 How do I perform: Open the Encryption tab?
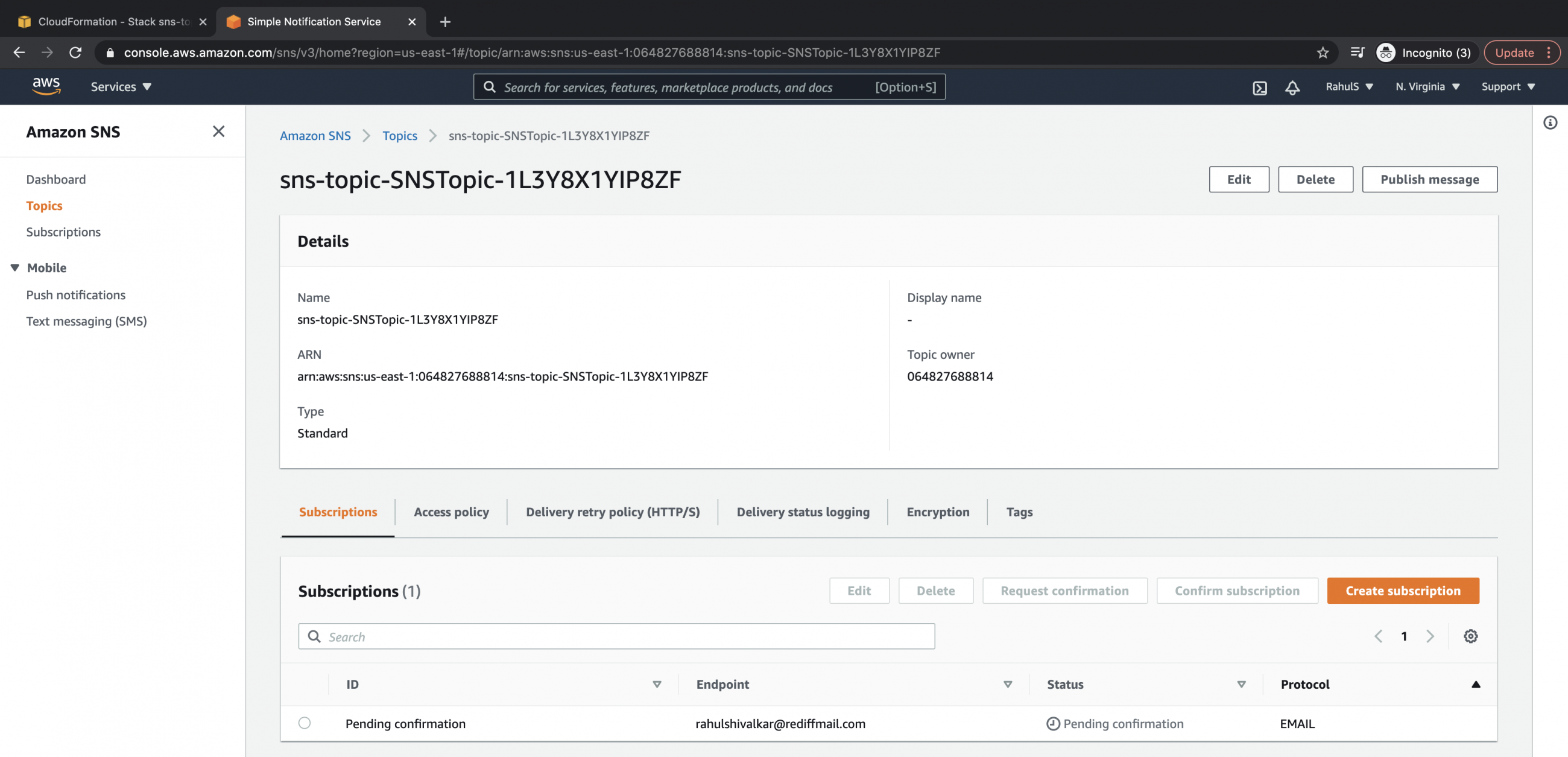coord(937,512)
